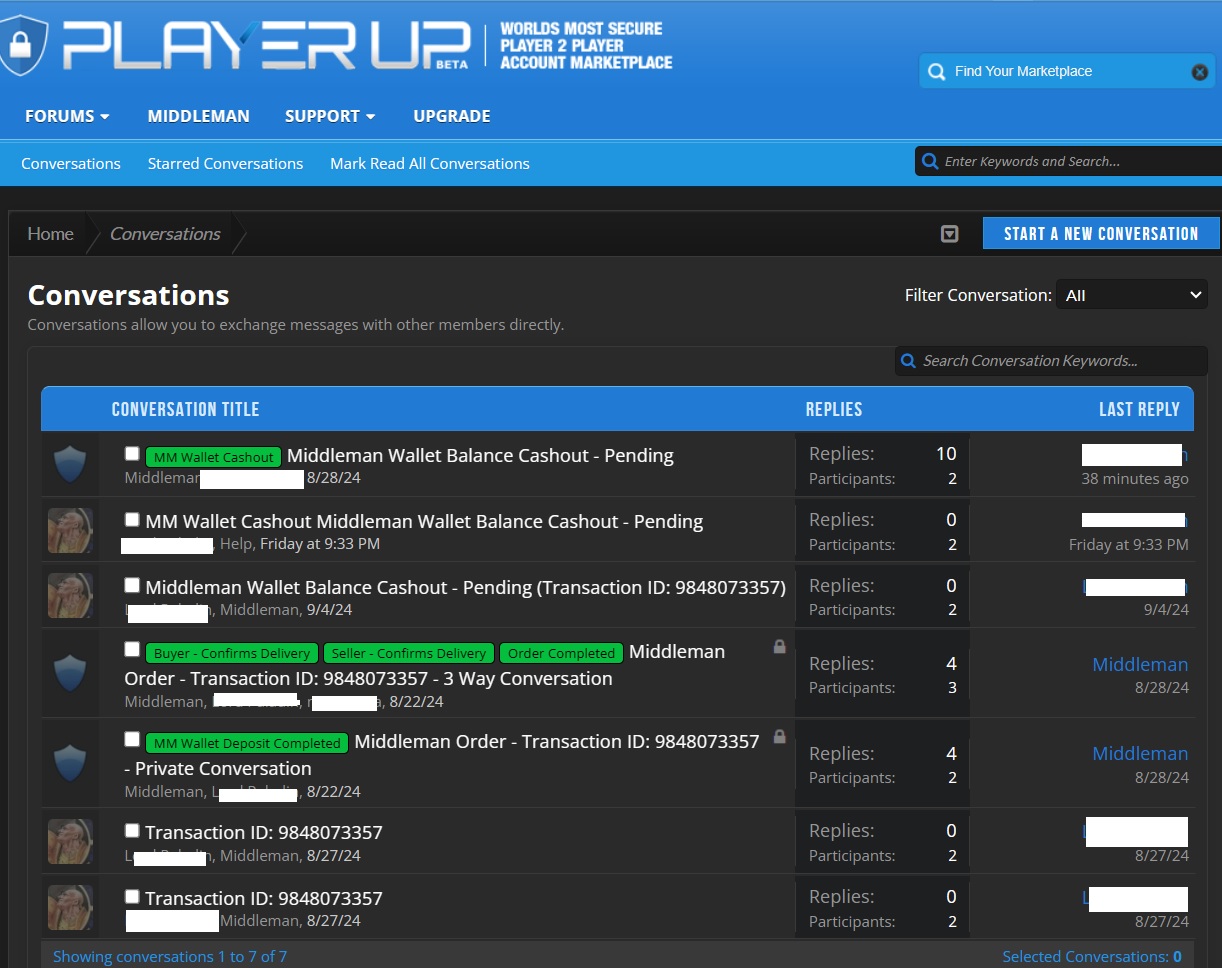Tick checkbox for Order Completed 3 Way Conversation

[x=132, y=650]
